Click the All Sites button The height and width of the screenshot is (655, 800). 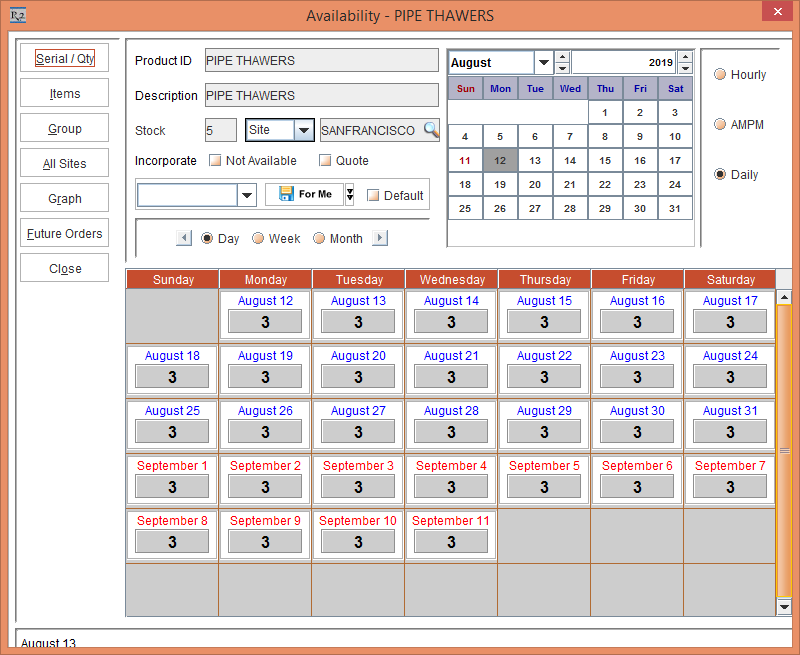(x=64, y=163)
